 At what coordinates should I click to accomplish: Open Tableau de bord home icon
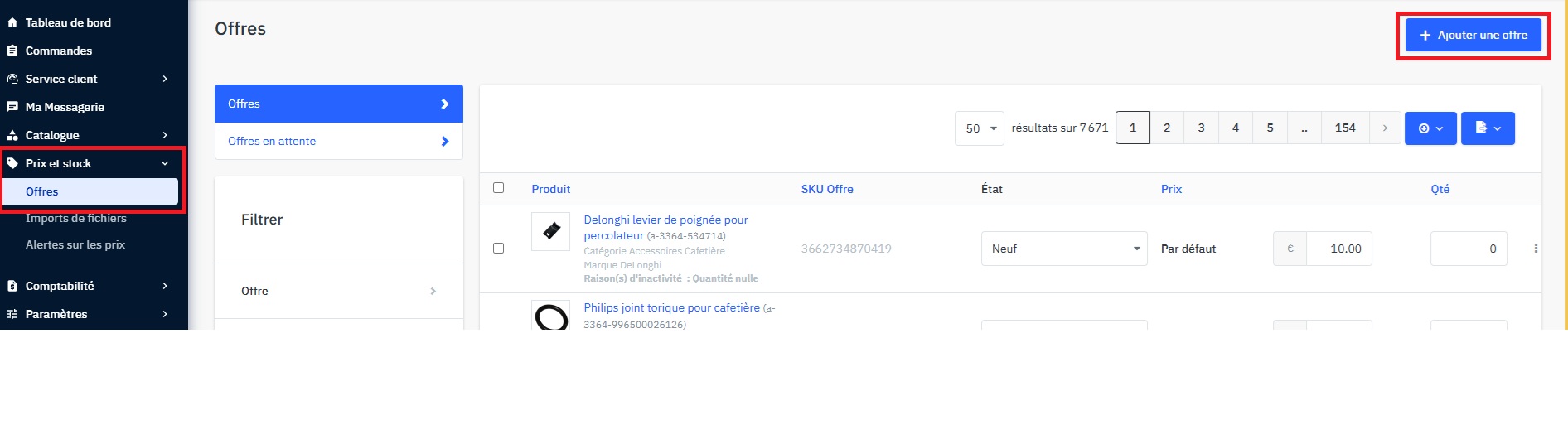(x=12, y=22)
